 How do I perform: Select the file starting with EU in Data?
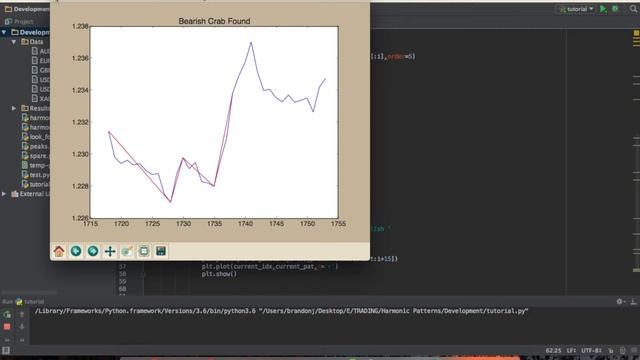click(40, 60)
